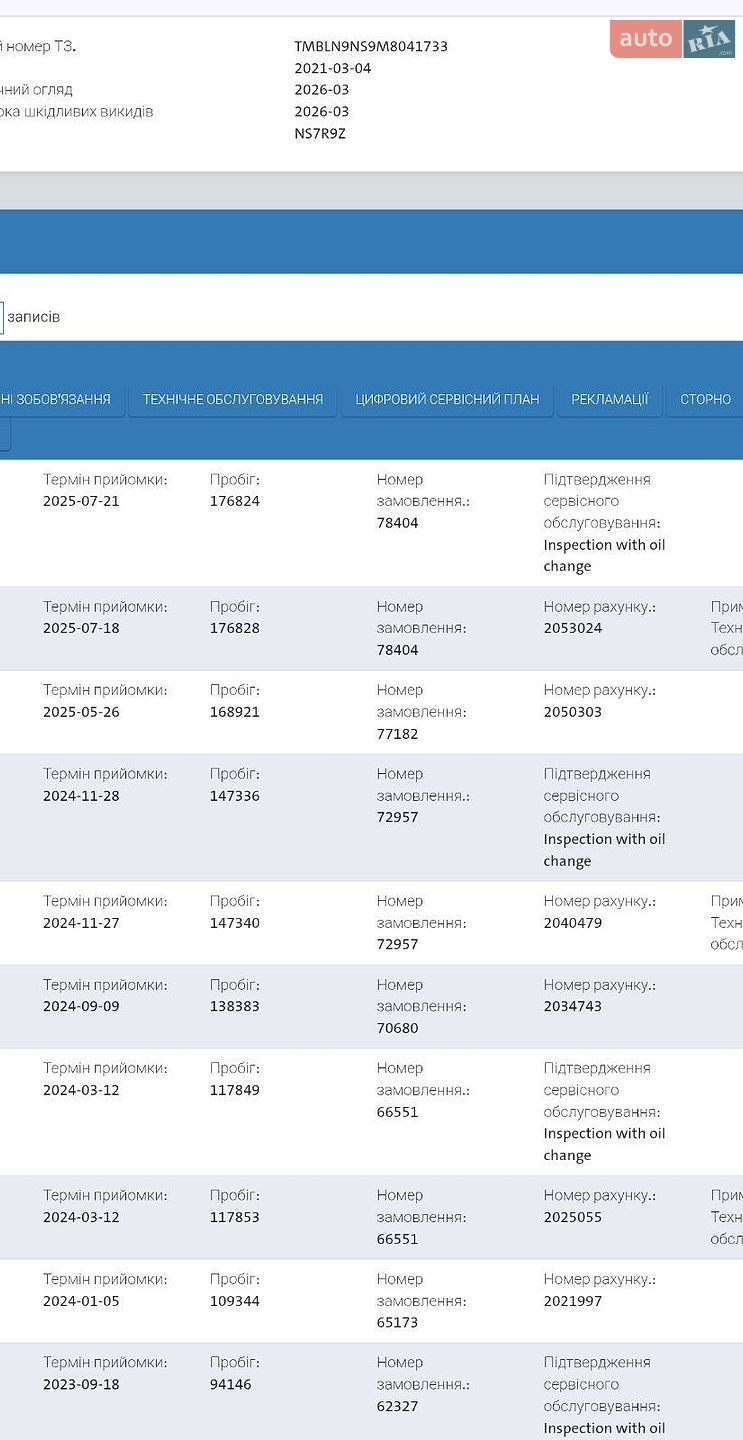This screenshot has height=1440, width=743.
Task: Open the ЗОБОВ'ЯЗАННЯ tab
Action: (60, 399)
